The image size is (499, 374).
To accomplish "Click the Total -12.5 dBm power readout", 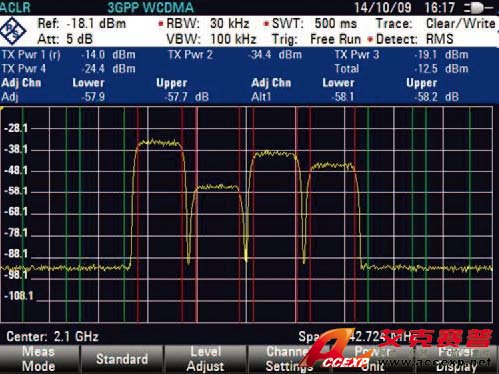I will point(401,69).
